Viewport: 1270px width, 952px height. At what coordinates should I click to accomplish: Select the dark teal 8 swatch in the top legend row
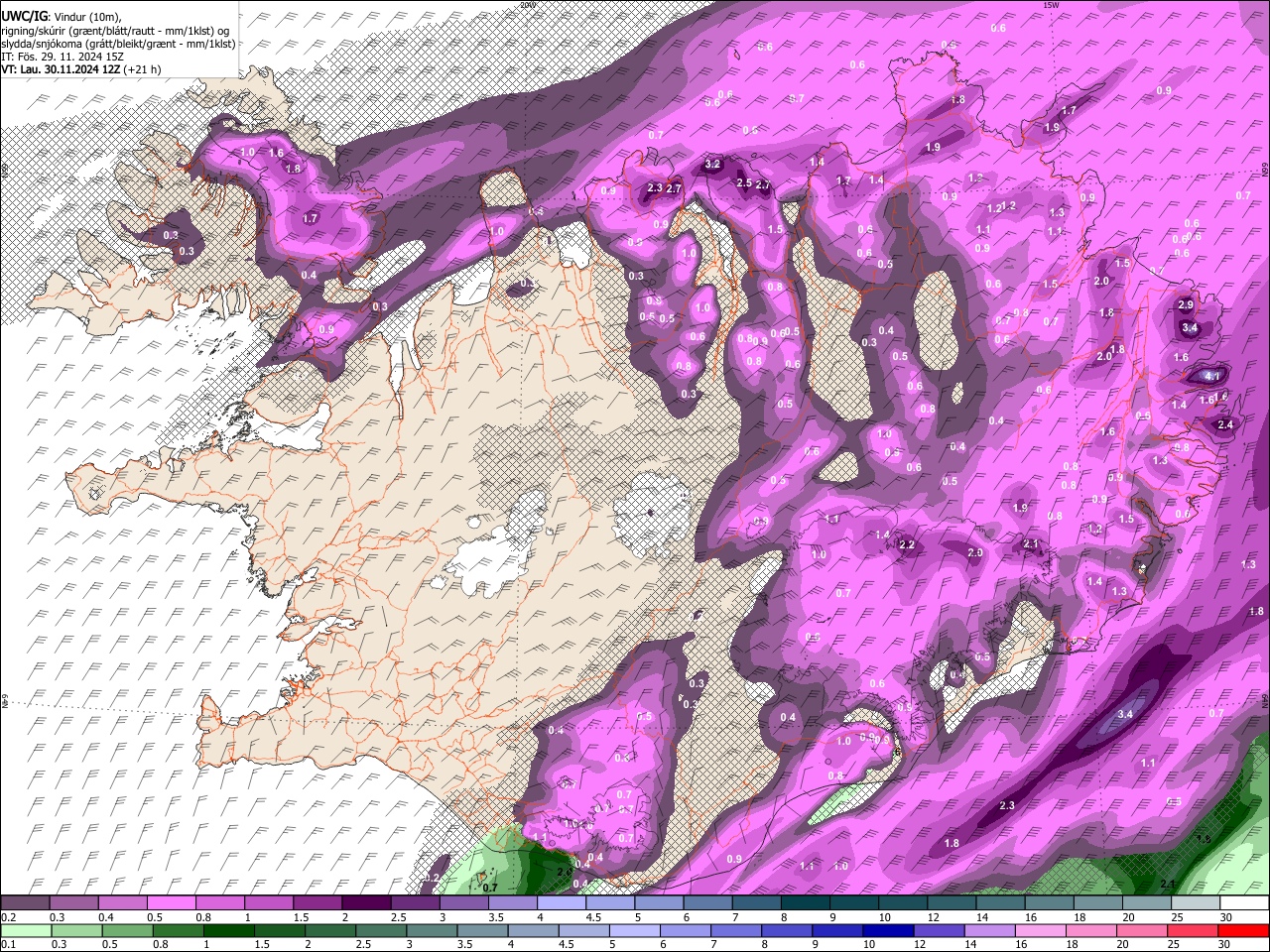tap(805, 903)
